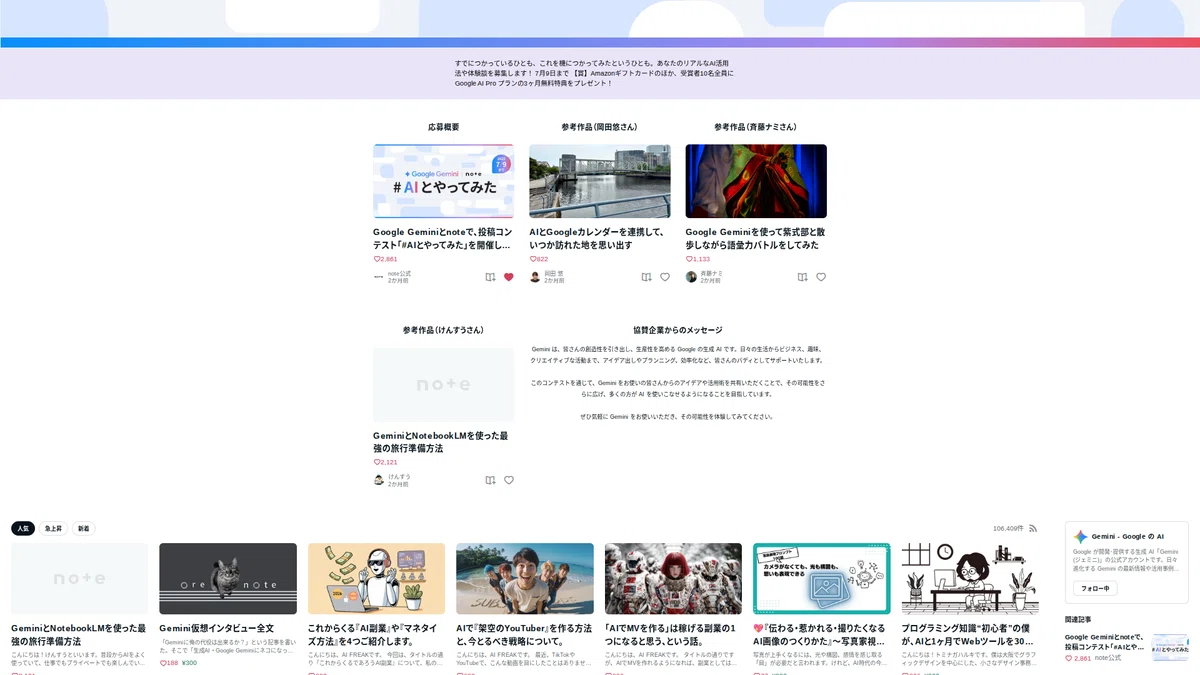Open 伝わる・惹かれる・撮りたくなる article title
This screenshot has height=675, width=1200.
point(820,635)
